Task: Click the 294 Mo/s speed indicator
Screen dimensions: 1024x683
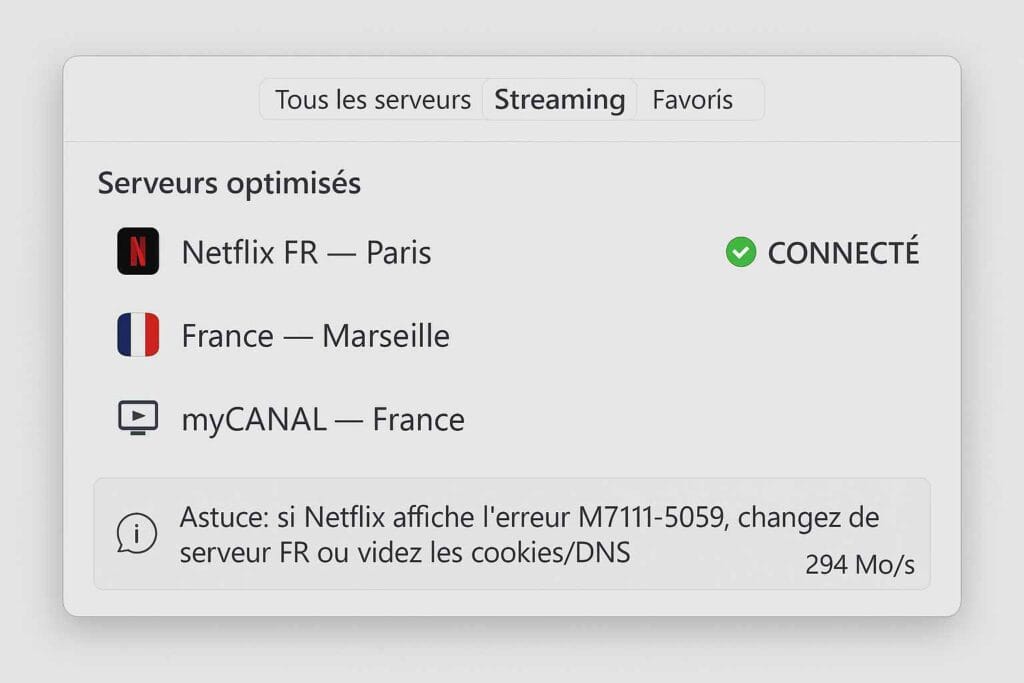Action: [859, 565]
